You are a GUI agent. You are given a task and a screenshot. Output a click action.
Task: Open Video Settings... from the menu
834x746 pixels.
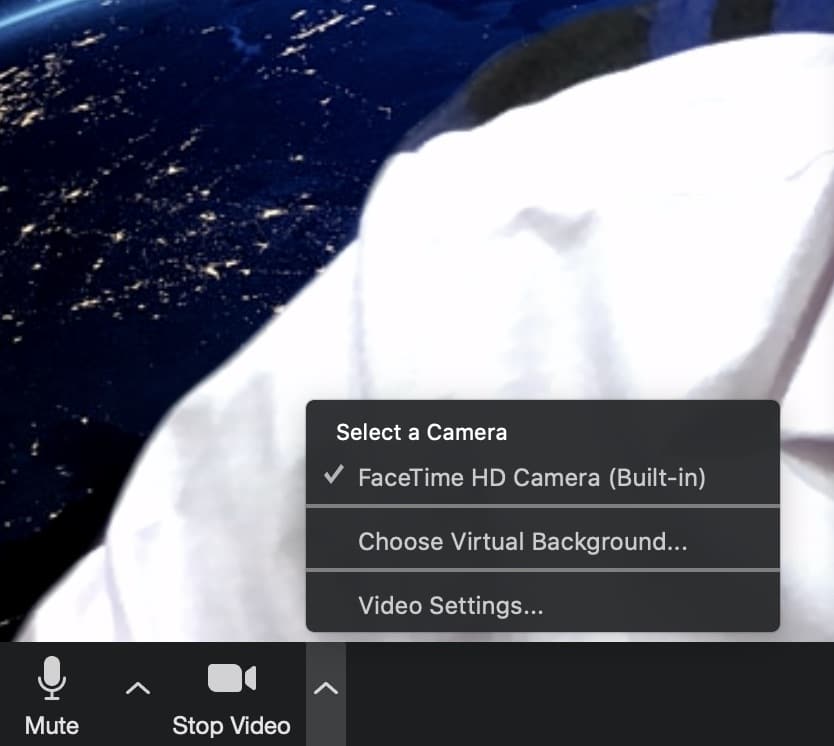pyautogui.click(x=450, y=606)
